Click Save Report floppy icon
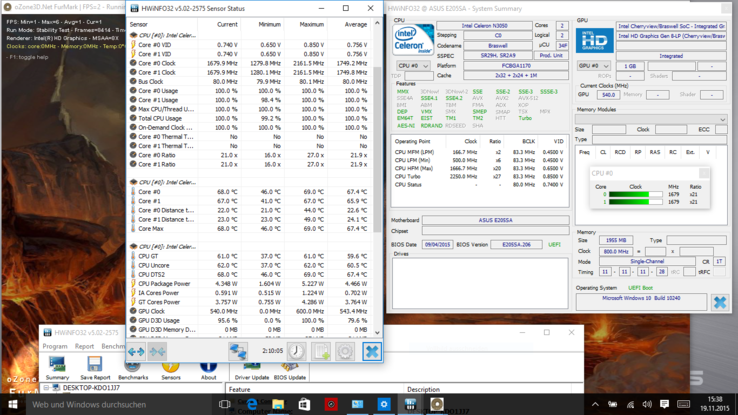The height and width of the screenshot is (415, 738). 95,368
